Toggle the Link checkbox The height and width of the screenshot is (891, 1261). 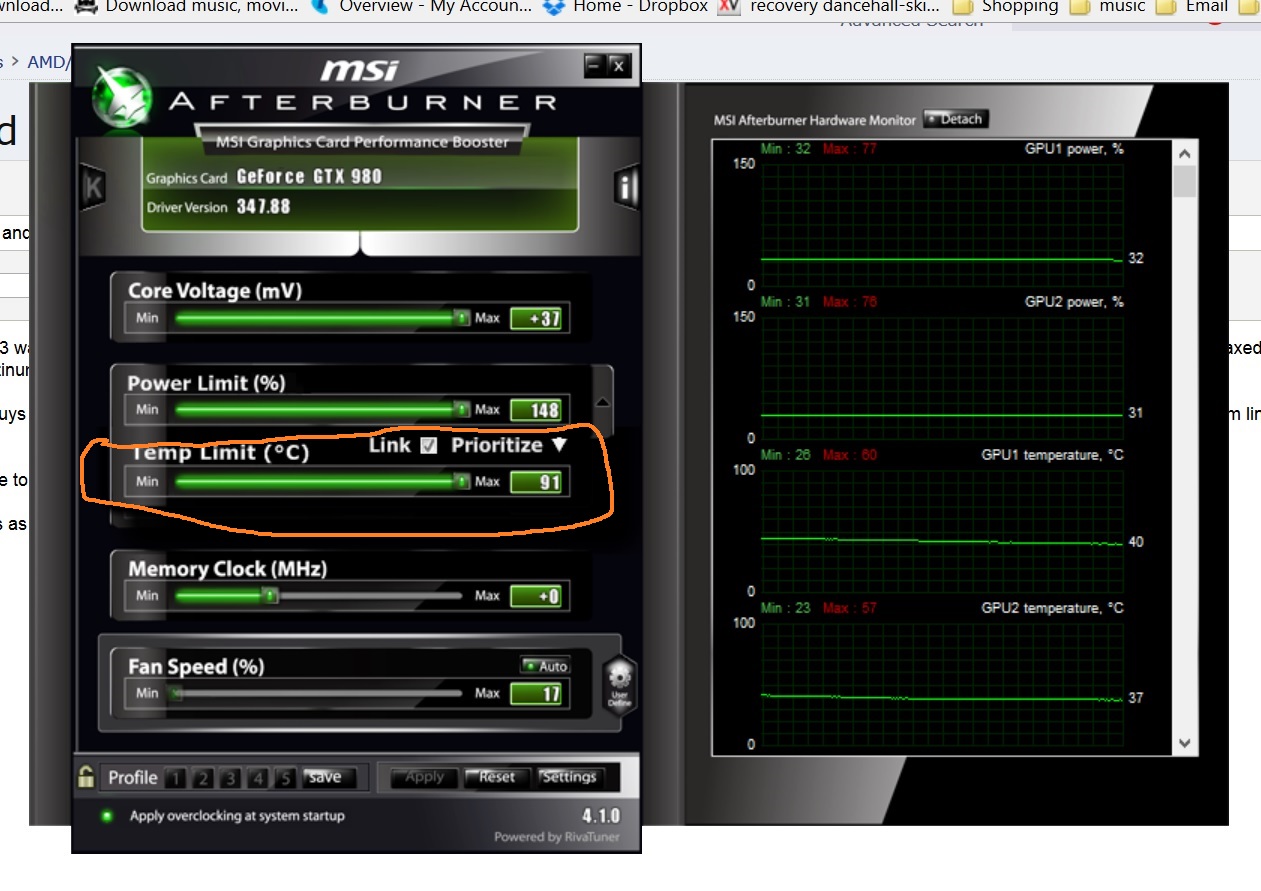click(429, 446)
